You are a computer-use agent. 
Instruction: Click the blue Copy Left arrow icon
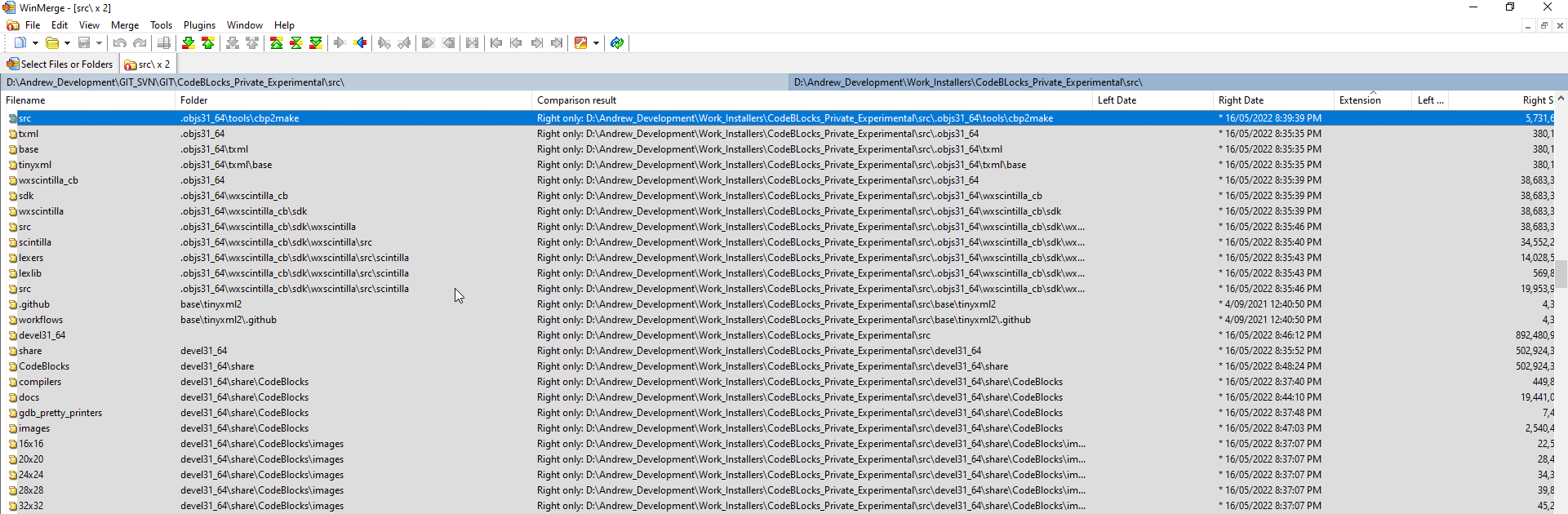coord(360,43)
